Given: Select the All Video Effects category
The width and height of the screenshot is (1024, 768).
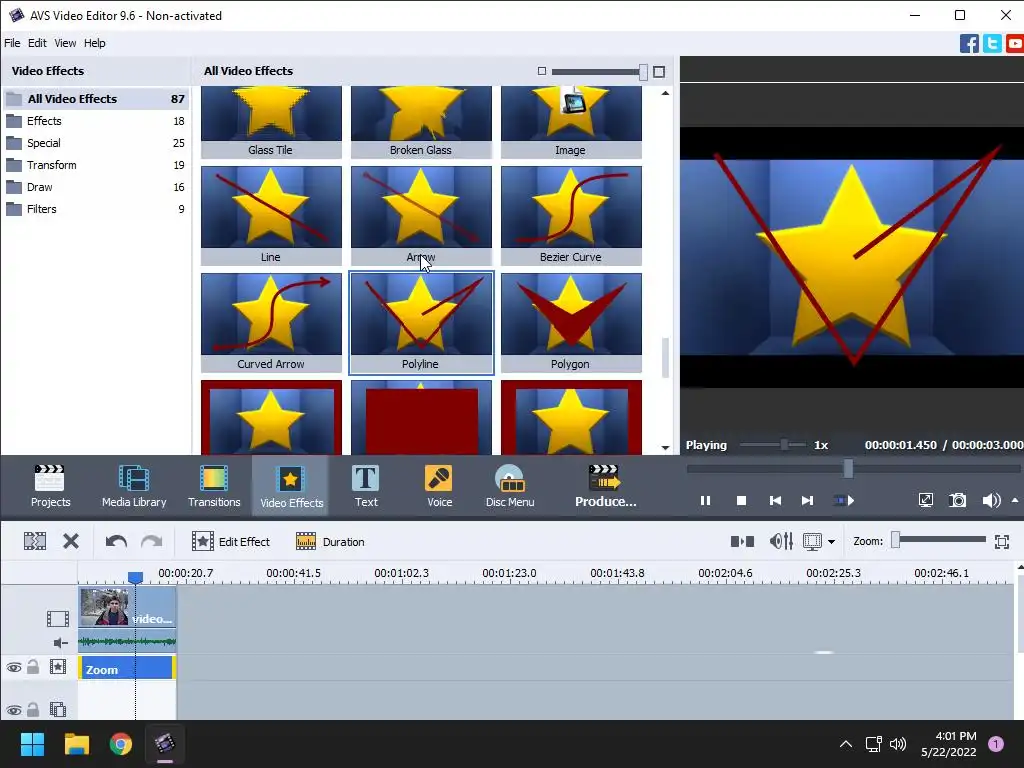Looking at the screenshot, I should [96, 99].
